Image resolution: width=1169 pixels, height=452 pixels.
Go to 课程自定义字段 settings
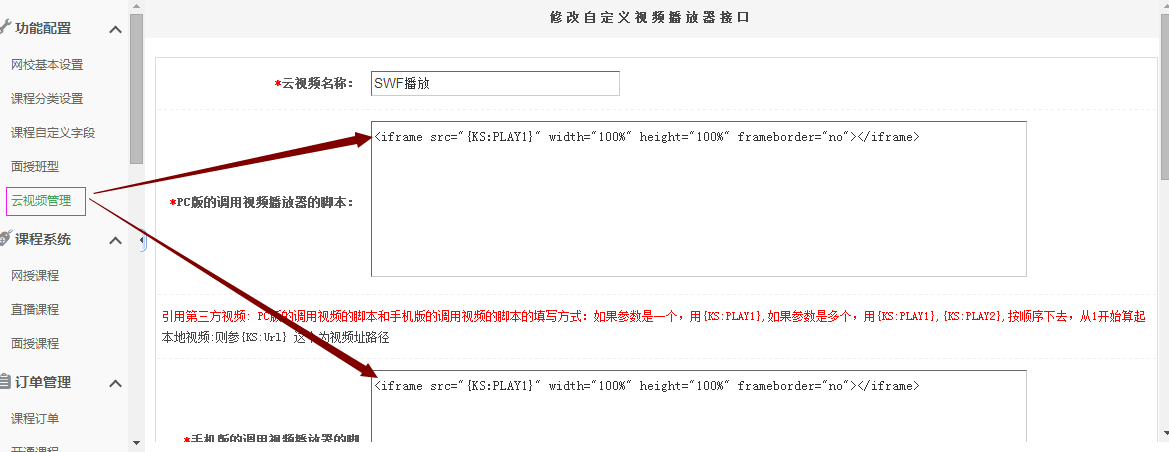pyautogui.click(x=53, y=133)
